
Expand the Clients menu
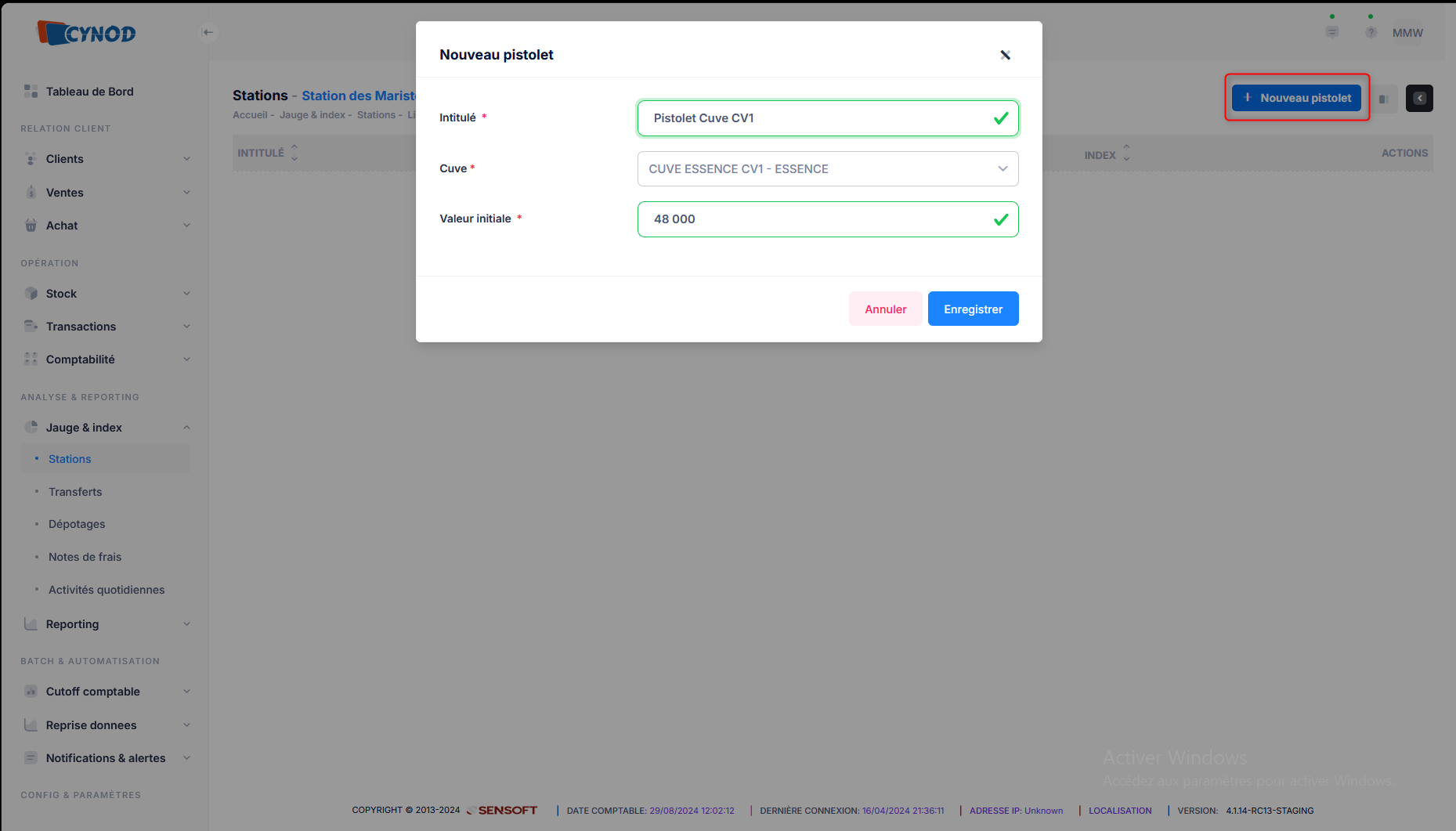pyautogui.click(x=107, y=159)
